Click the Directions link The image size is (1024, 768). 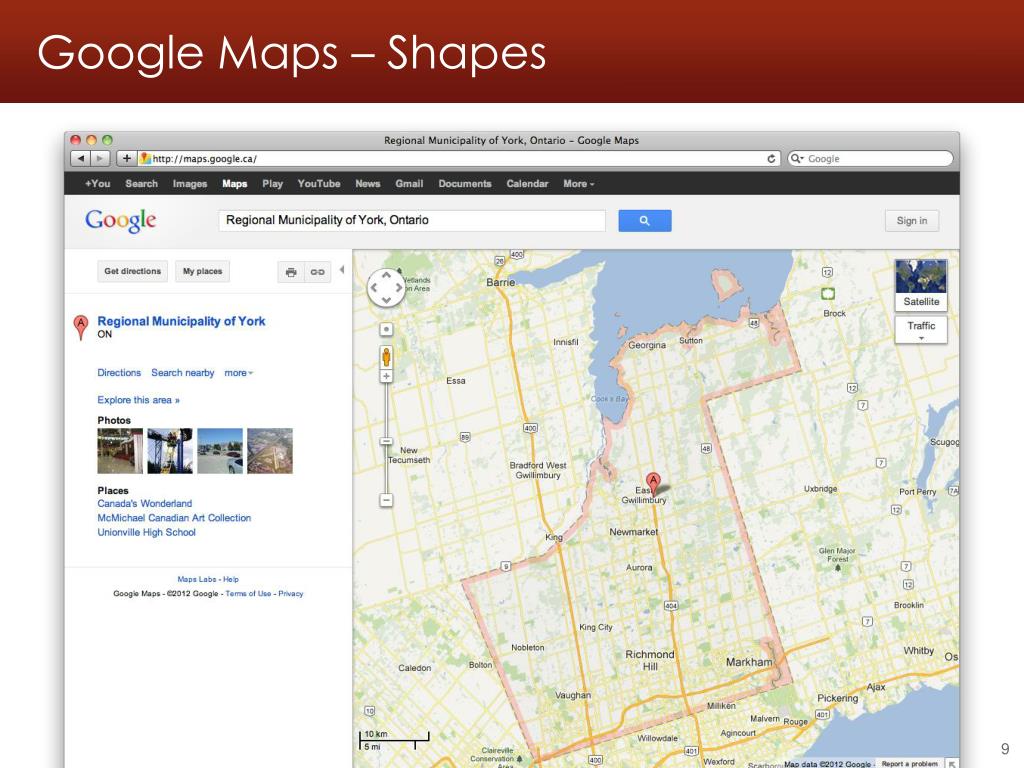[119, 373]
